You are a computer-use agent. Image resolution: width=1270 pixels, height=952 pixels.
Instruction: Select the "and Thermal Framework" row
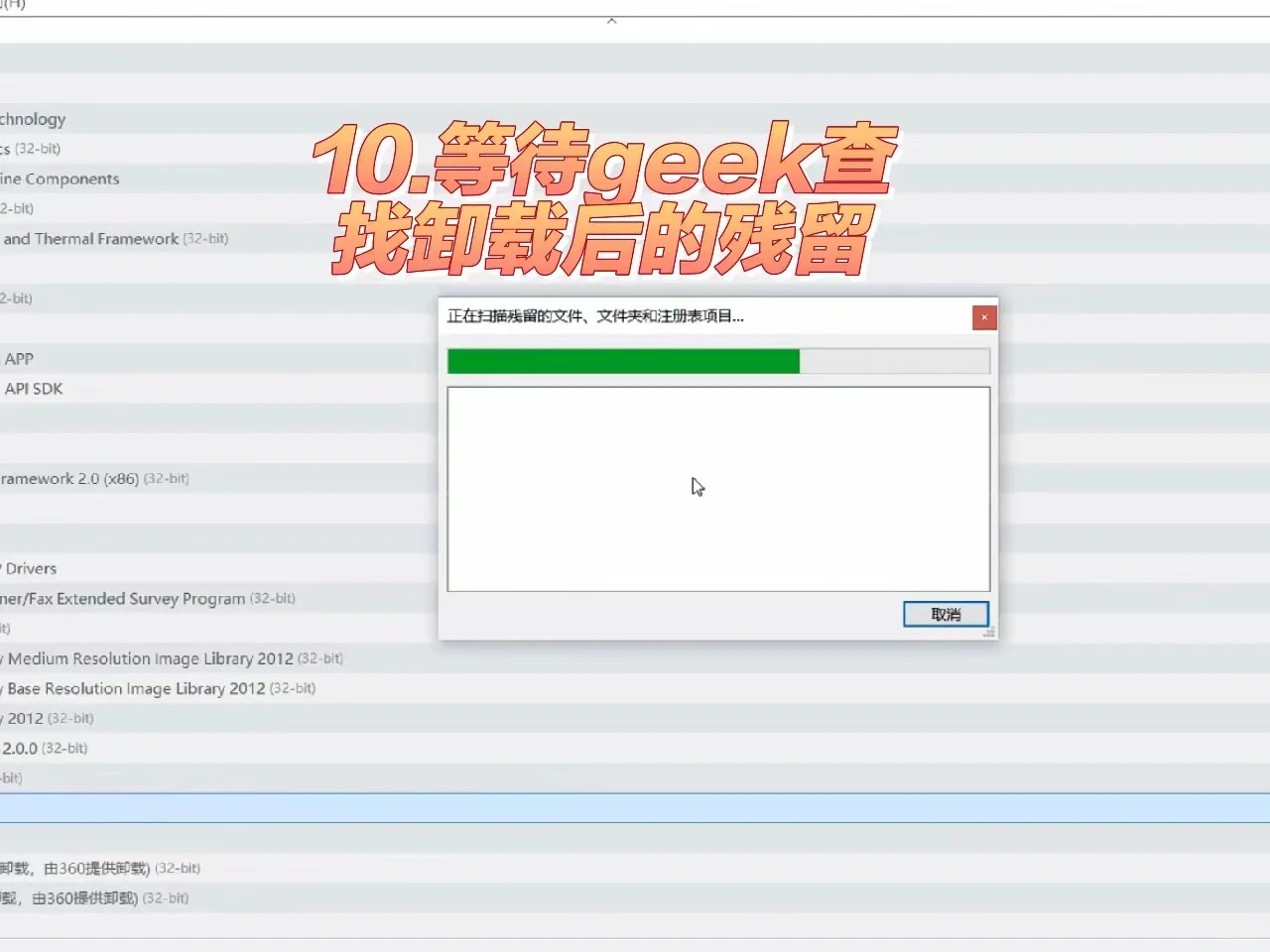[635, 239]
